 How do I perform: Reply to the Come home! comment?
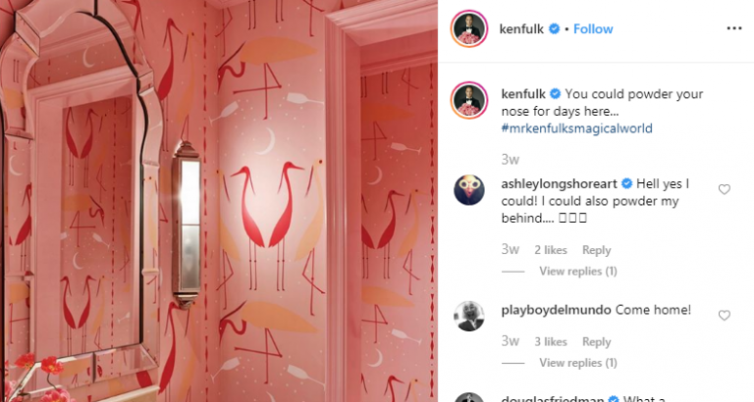pos(596,341)
